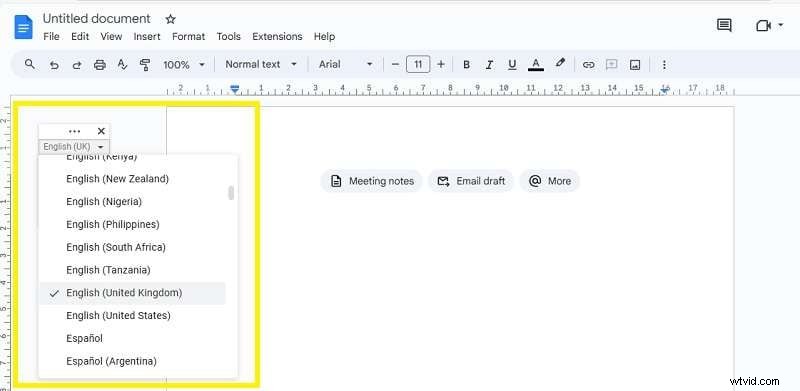This screenshot has height=391, width=800.
Task: Open the File menu
Action: pyautogui.click(x=52, y=36)
